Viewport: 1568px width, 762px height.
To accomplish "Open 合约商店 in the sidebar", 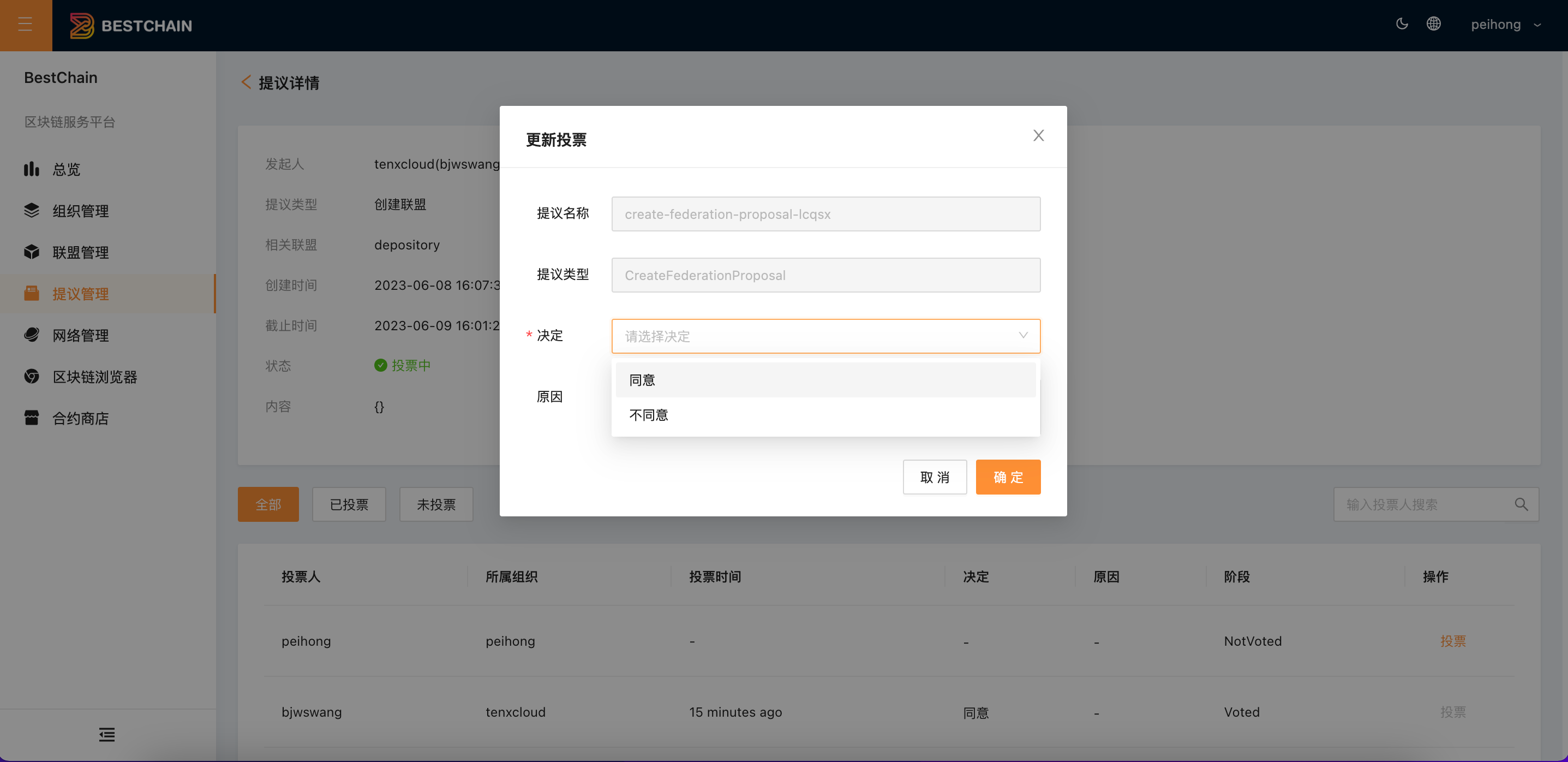I will tap(107, 418).
